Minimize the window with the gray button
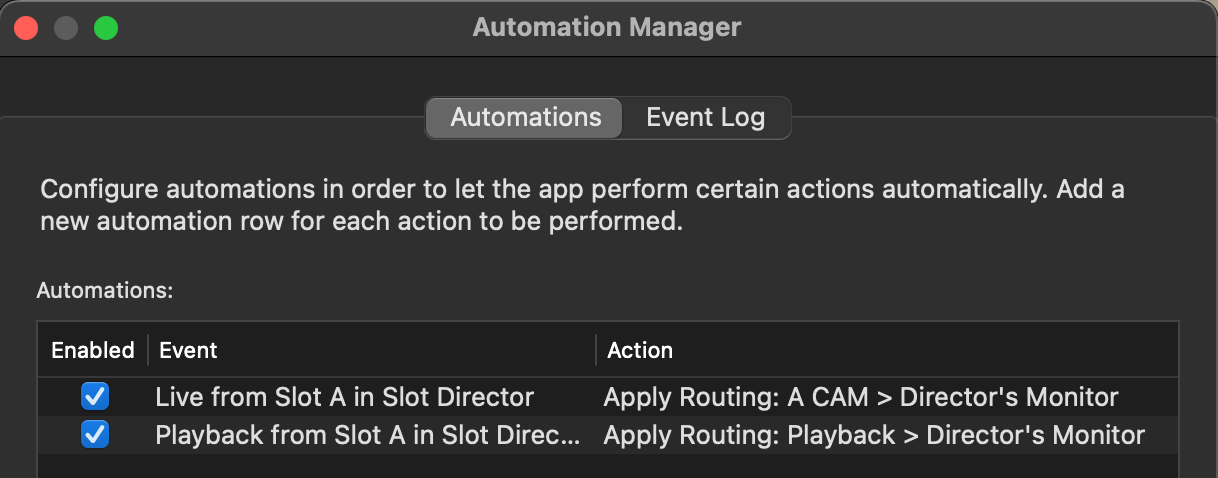 [66, 28]
